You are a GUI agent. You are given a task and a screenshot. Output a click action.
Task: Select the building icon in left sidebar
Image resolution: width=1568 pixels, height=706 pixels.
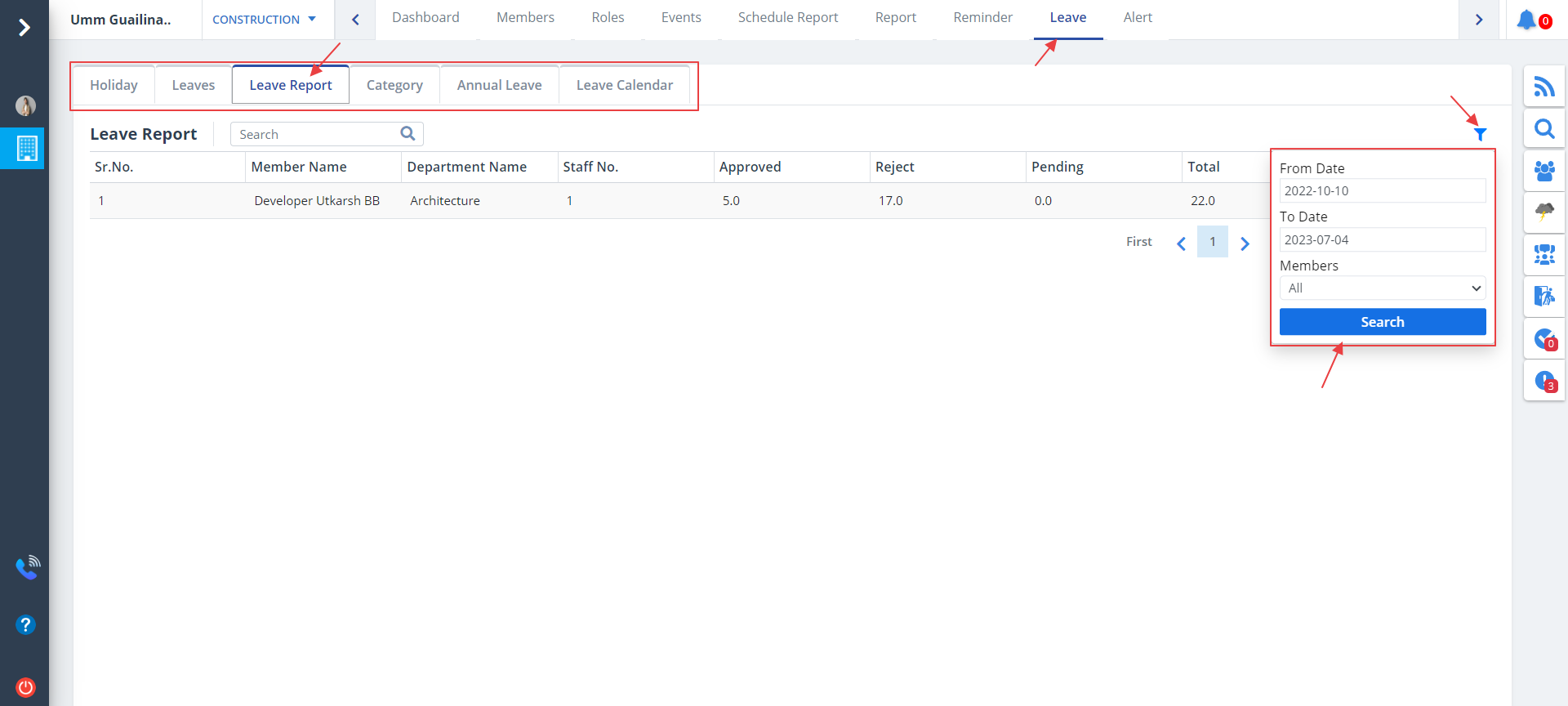pyautogui.click(x=26, y=148)
